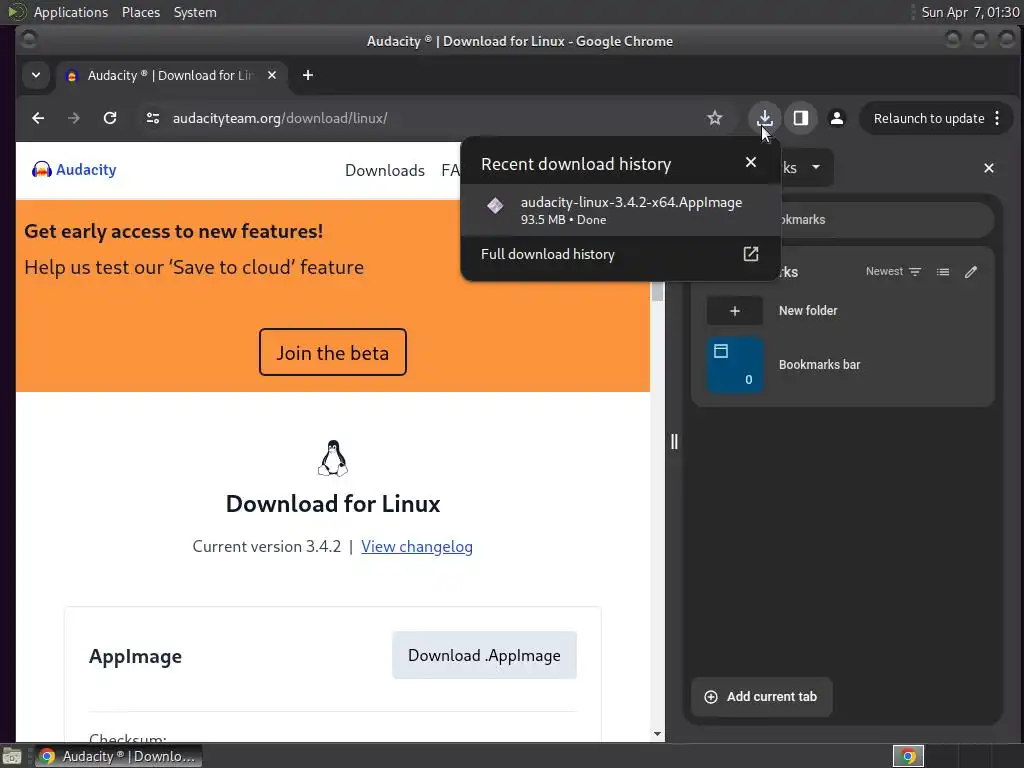
Task: Click the Linux penguin icon
Action: coord(333,458)
